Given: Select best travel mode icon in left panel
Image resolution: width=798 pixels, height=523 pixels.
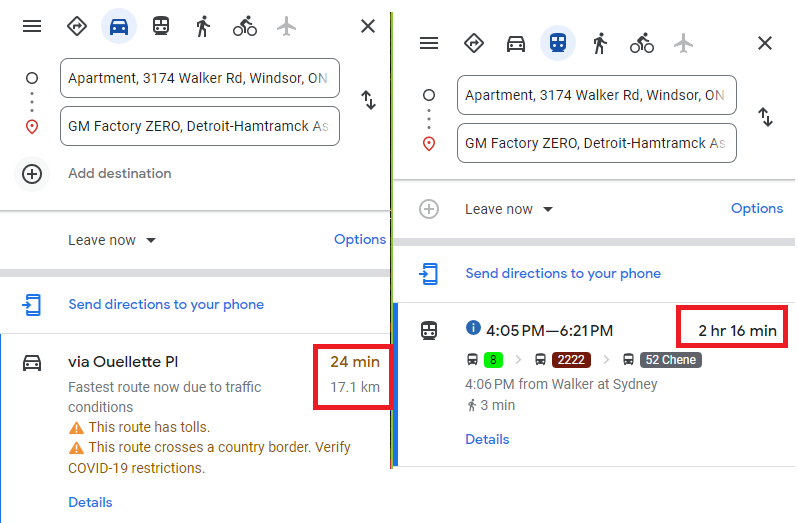Looking at the screenshot, I should 77,26.
